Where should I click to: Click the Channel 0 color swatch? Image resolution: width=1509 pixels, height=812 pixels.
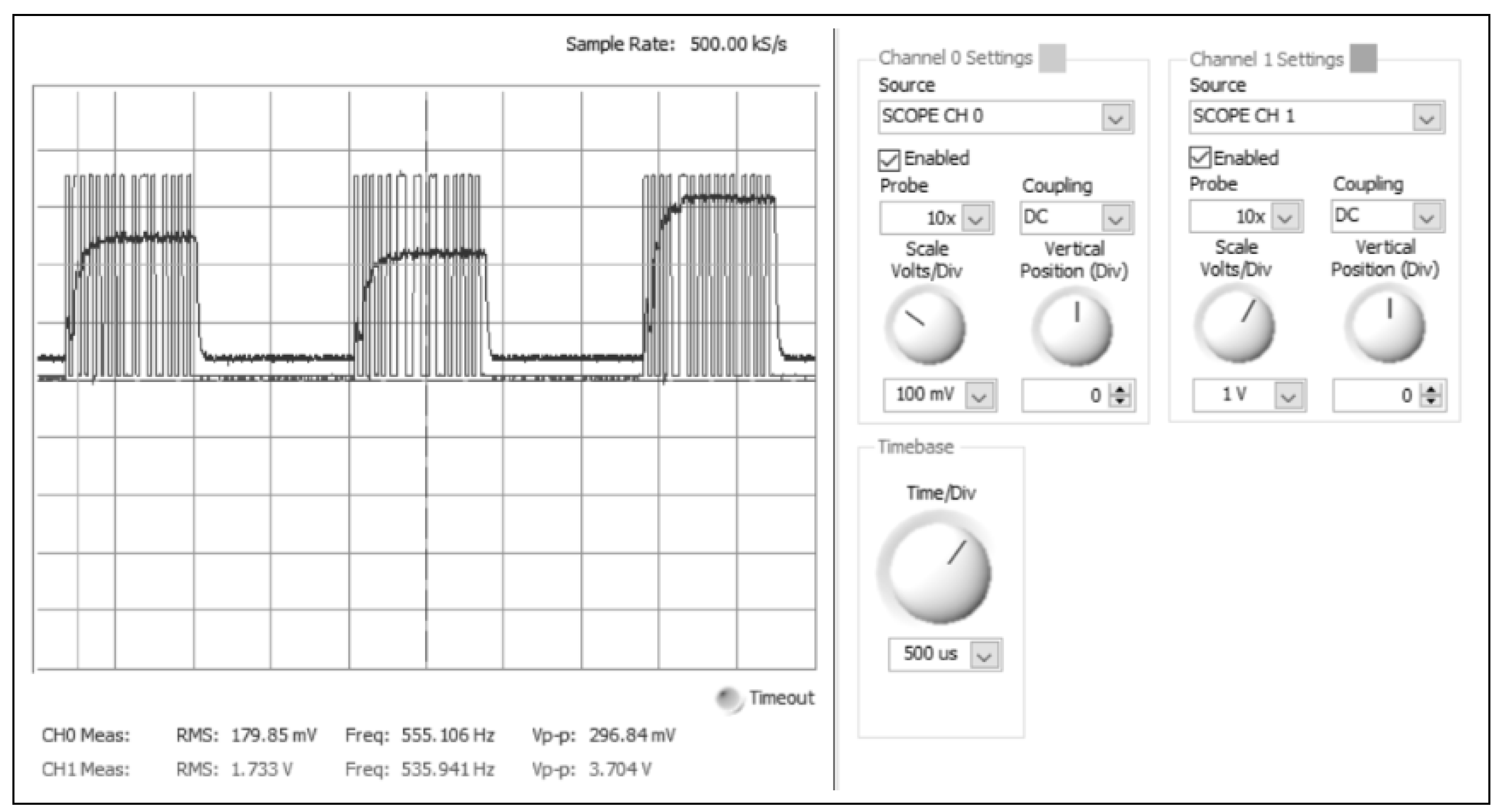(x=1051, y=58)
